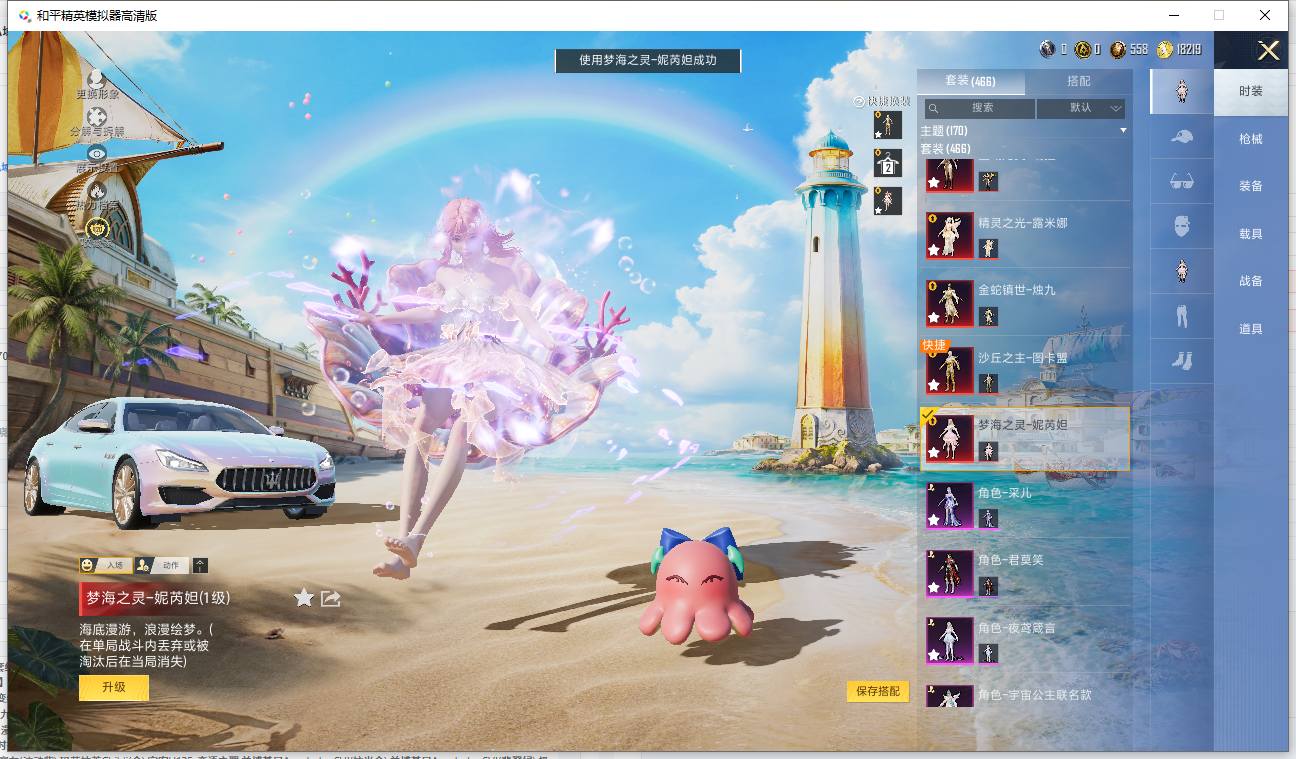Toggle the 展示设置 eye visibility icon

coord(97,153)
